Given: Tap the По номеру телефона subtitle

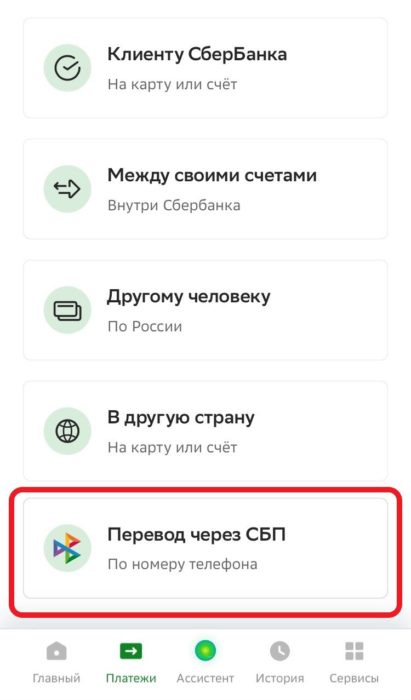Looking at the screenshot, I should point(183,564).
